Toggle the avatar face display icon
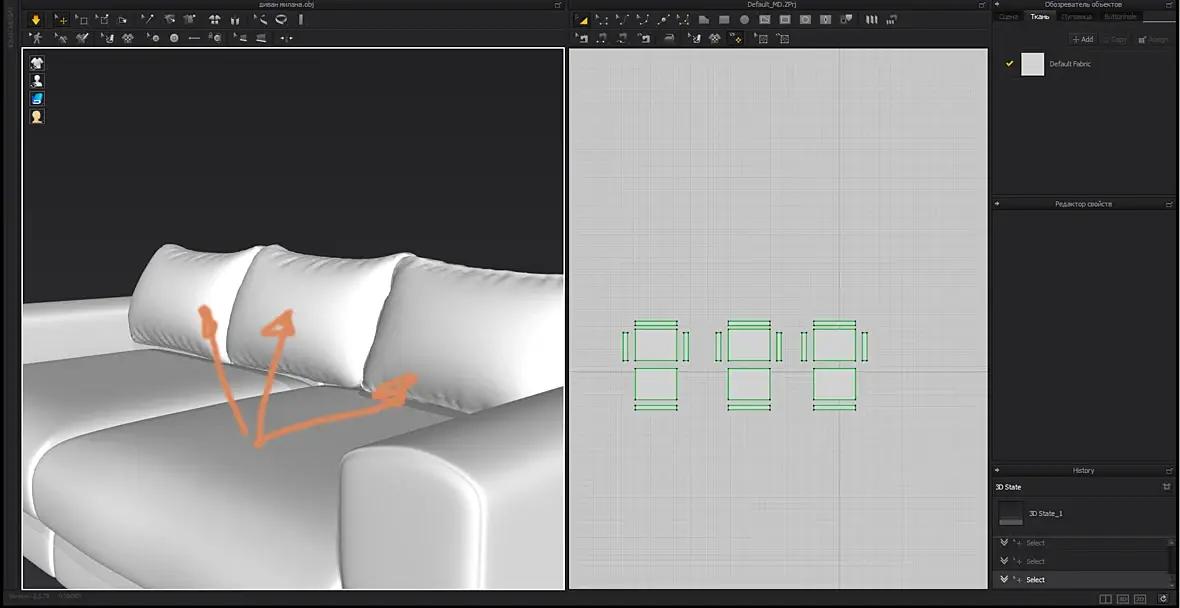1180x608 pixels. click(x=36, y=117)
